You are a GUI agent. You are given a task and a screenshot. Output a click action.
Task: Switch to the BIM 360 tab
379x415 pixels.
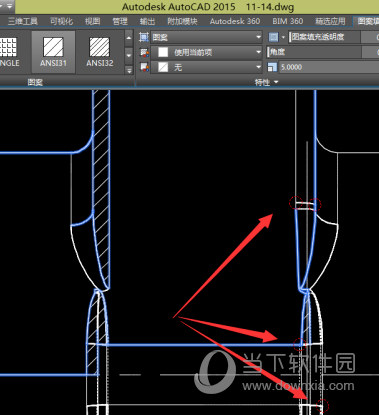(x=288, y=22)
